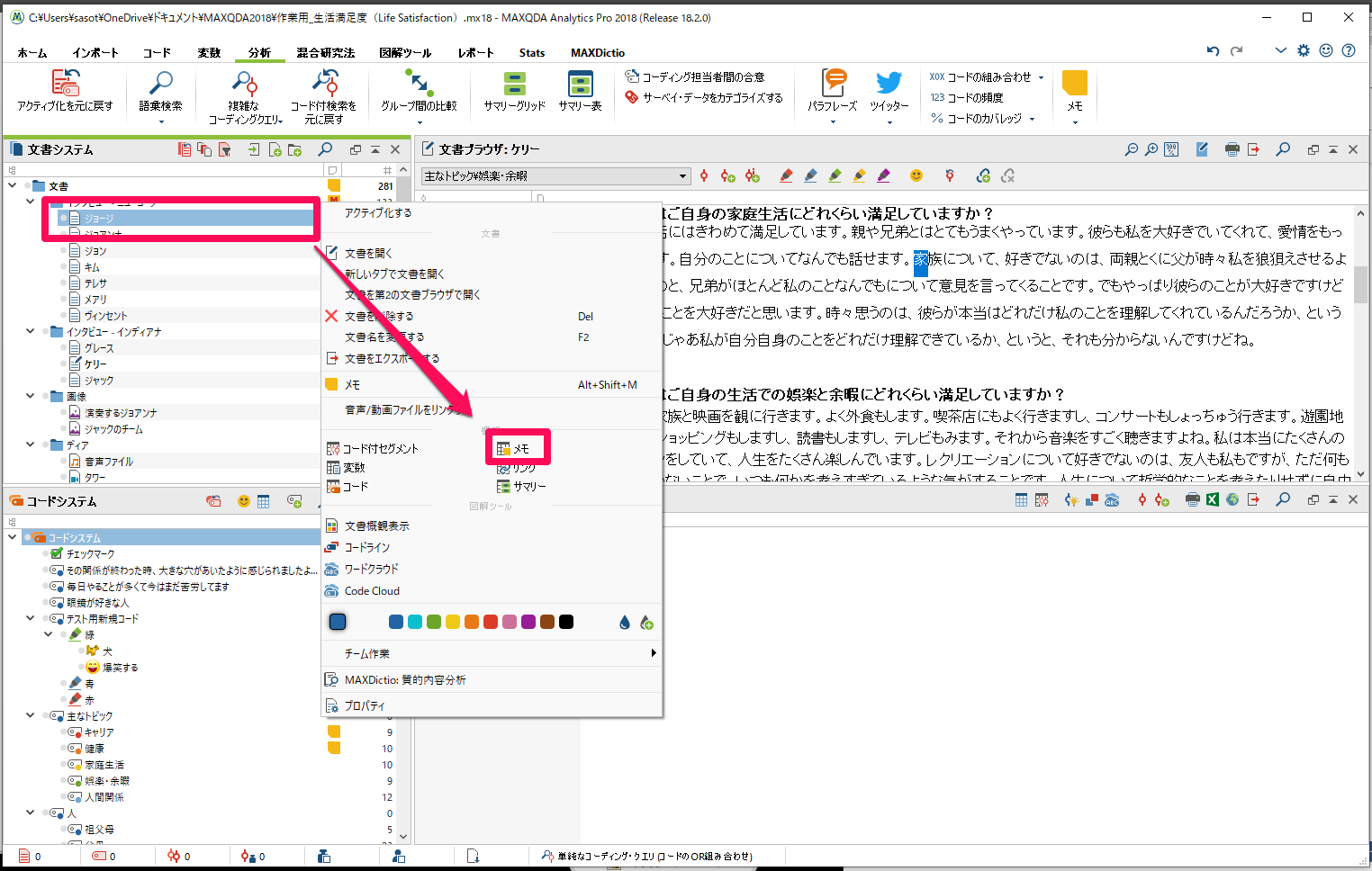Click the settings gear icon at top right

click(1304, 50)
